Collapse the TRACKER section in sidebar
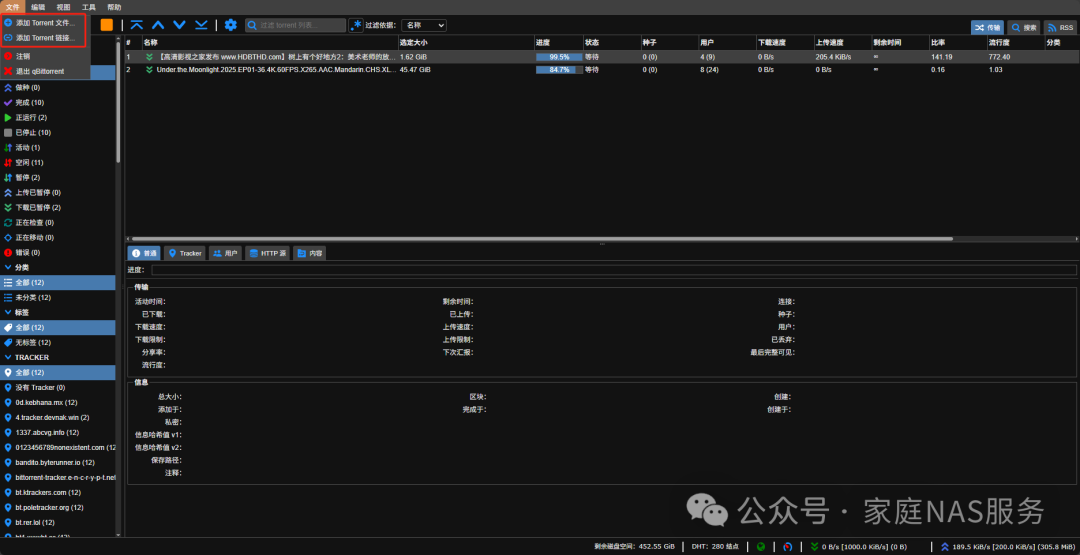The width and height of the screenshot is (1080, 555). pyautogui.click(x=9, y=357)
